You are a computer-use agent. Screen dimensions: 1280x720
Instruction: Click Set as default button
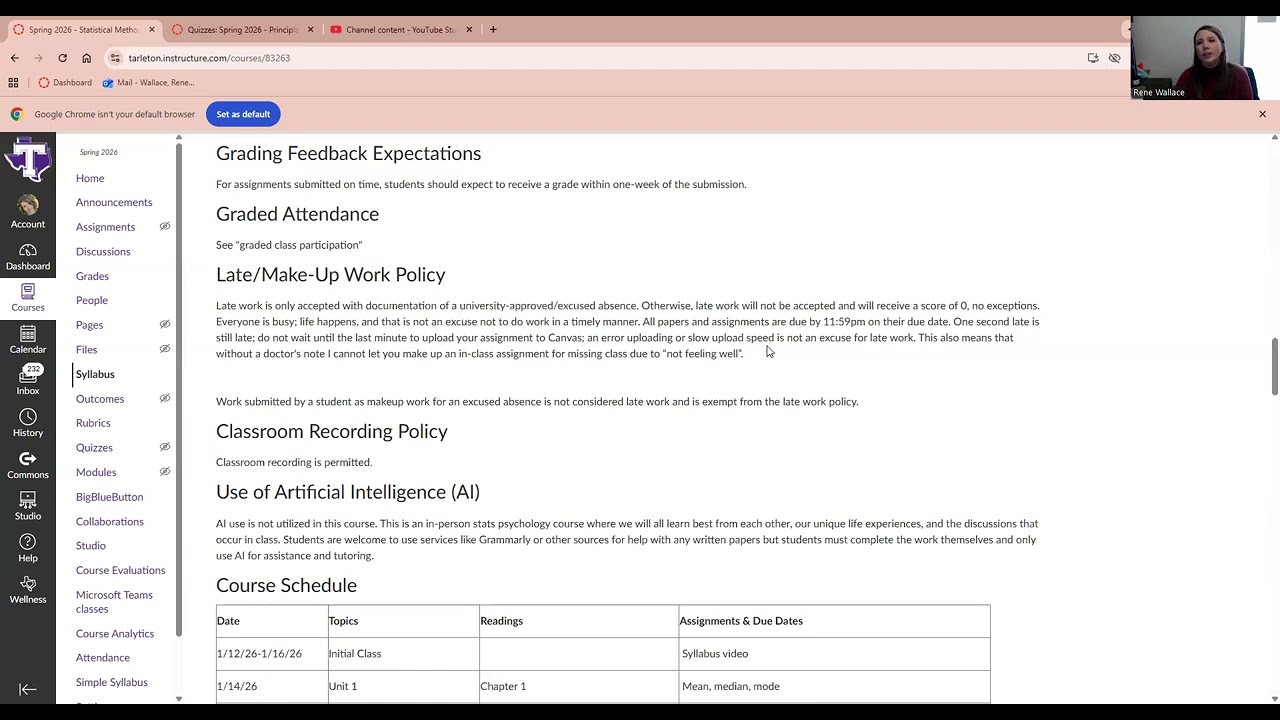point(243,114)
